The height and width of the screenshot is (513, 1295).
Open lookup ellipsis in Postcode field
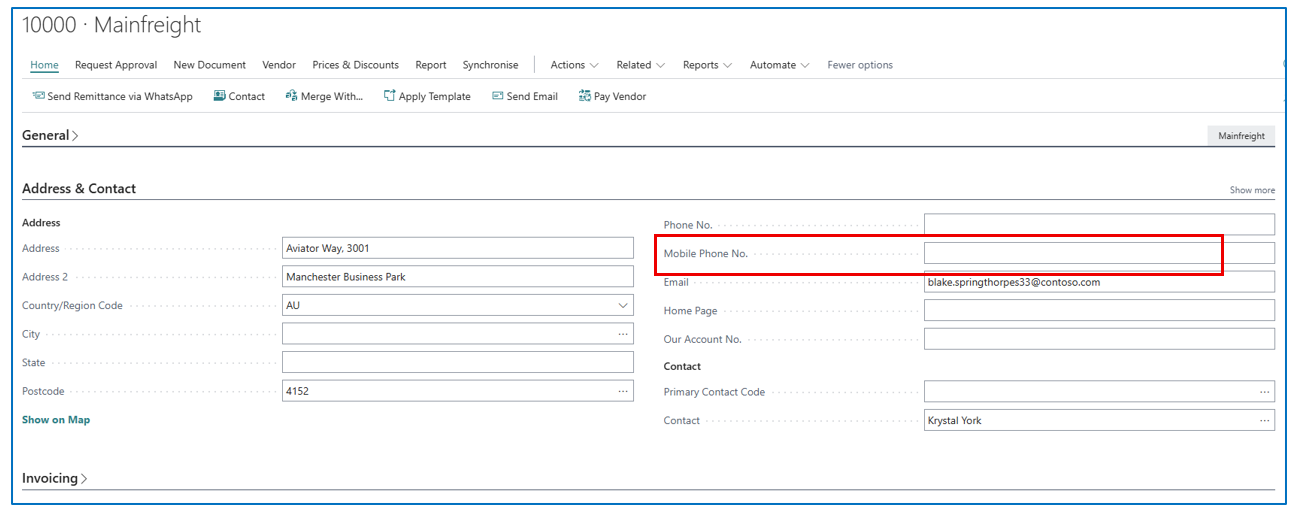pos(623,391)
